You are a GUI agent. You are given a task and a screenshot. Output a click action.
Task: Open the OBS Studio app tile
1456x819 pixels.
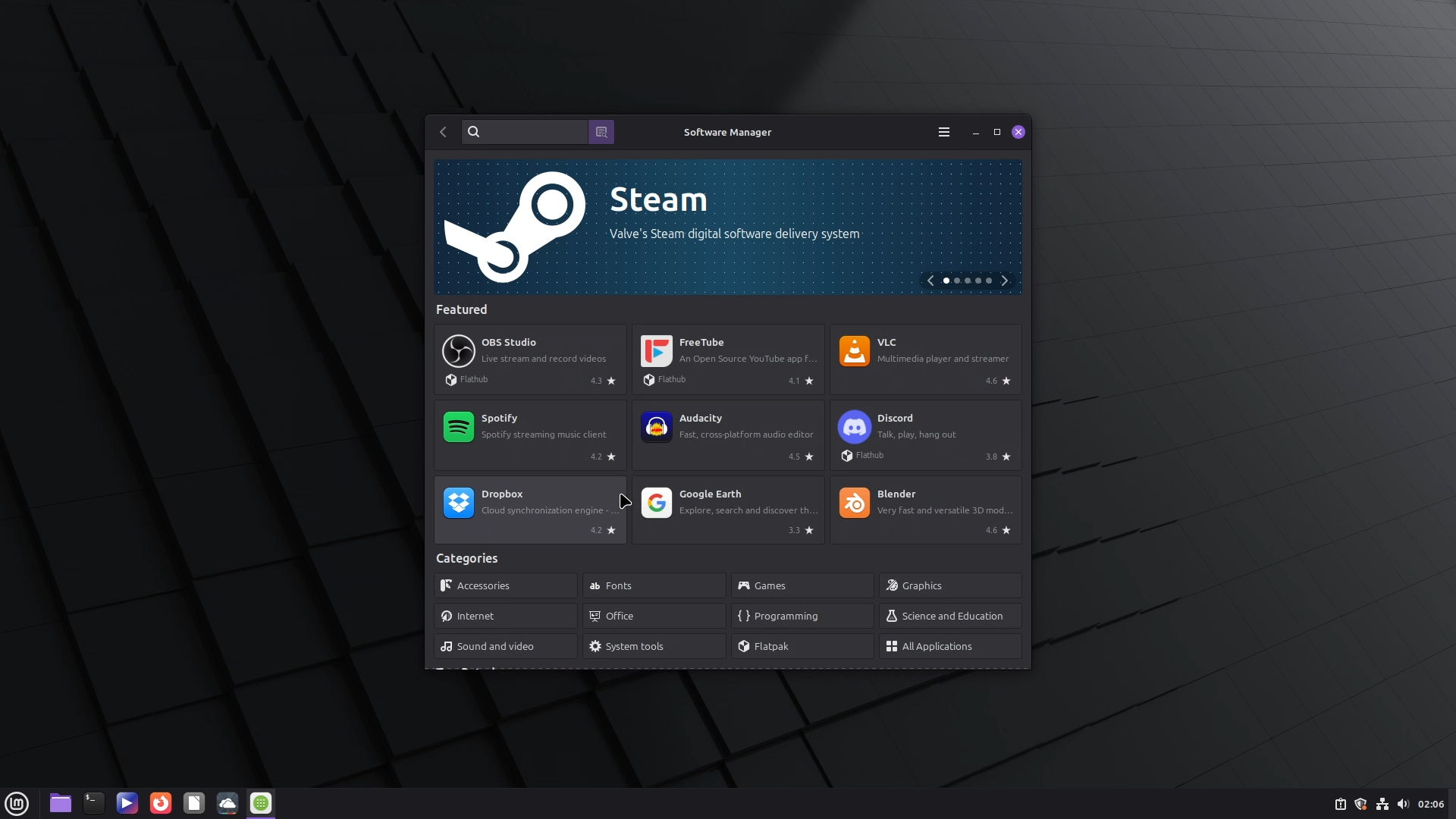(x=530, y=359)
